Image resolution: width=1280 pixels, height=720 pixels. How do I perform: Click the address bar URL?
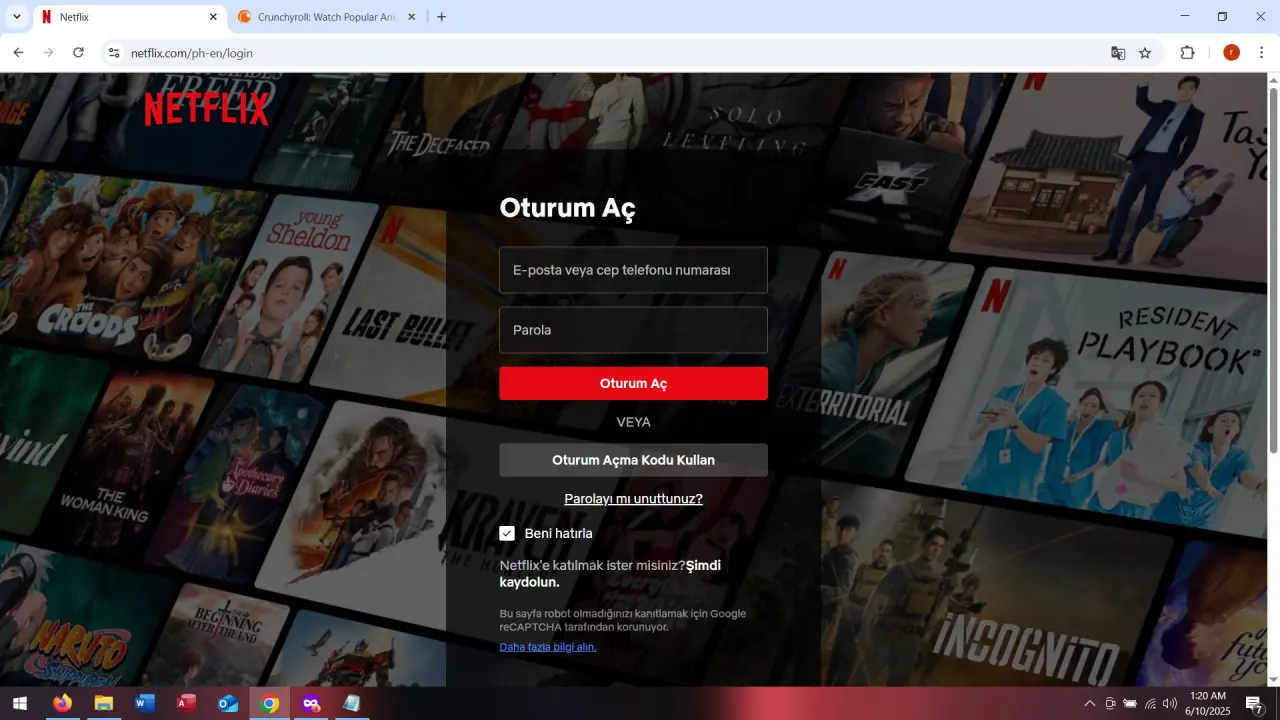pos(192,53)
